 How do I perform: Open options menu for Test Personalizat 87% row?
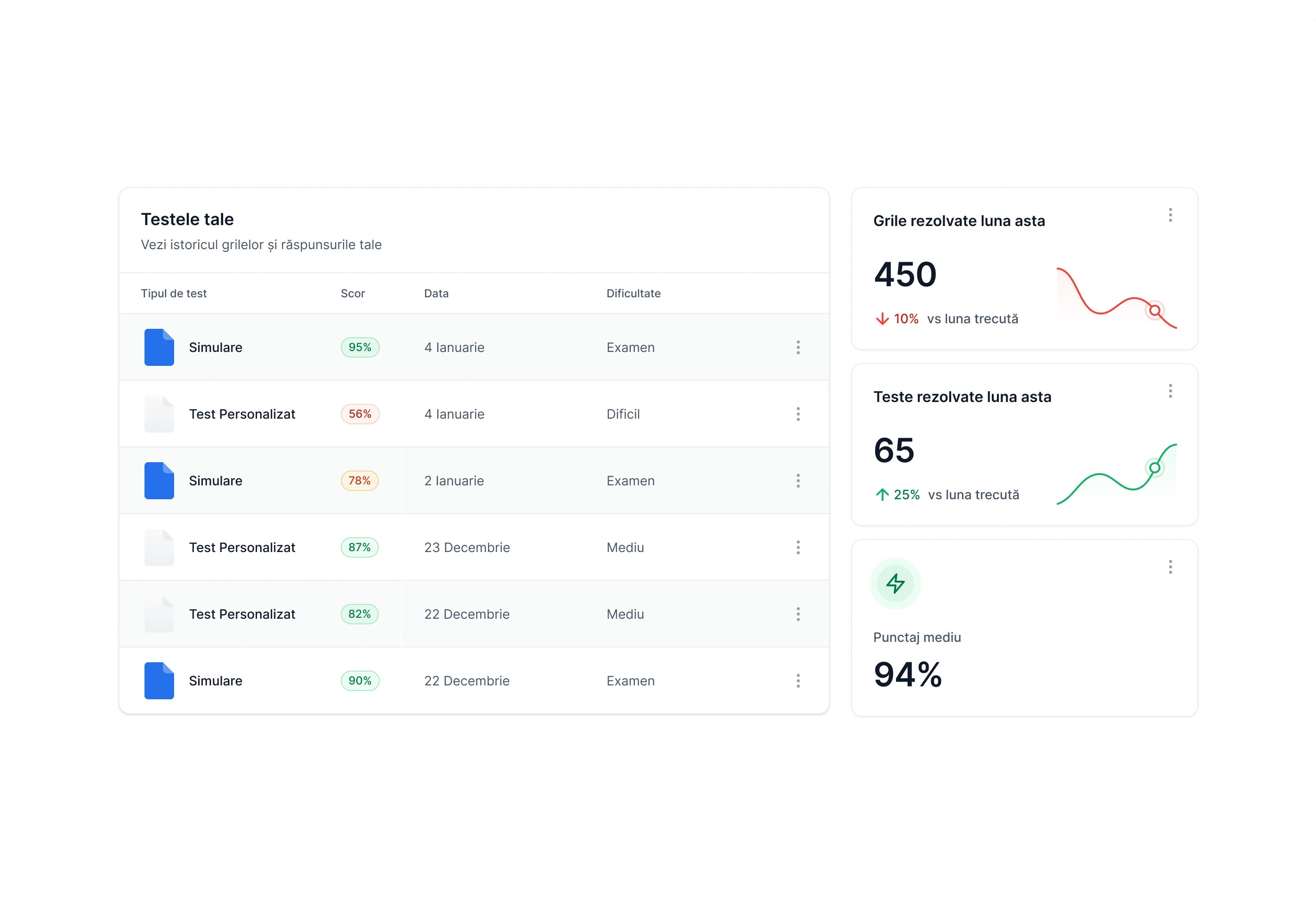click(x=798, y=547)
